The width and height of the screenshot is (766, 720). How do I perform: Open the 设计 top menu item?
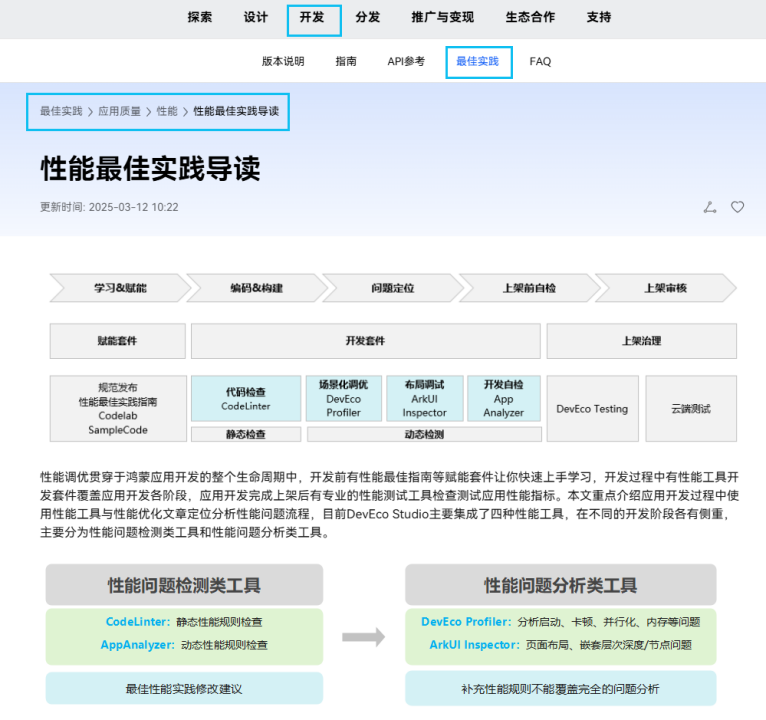click(x=256, y=17)
